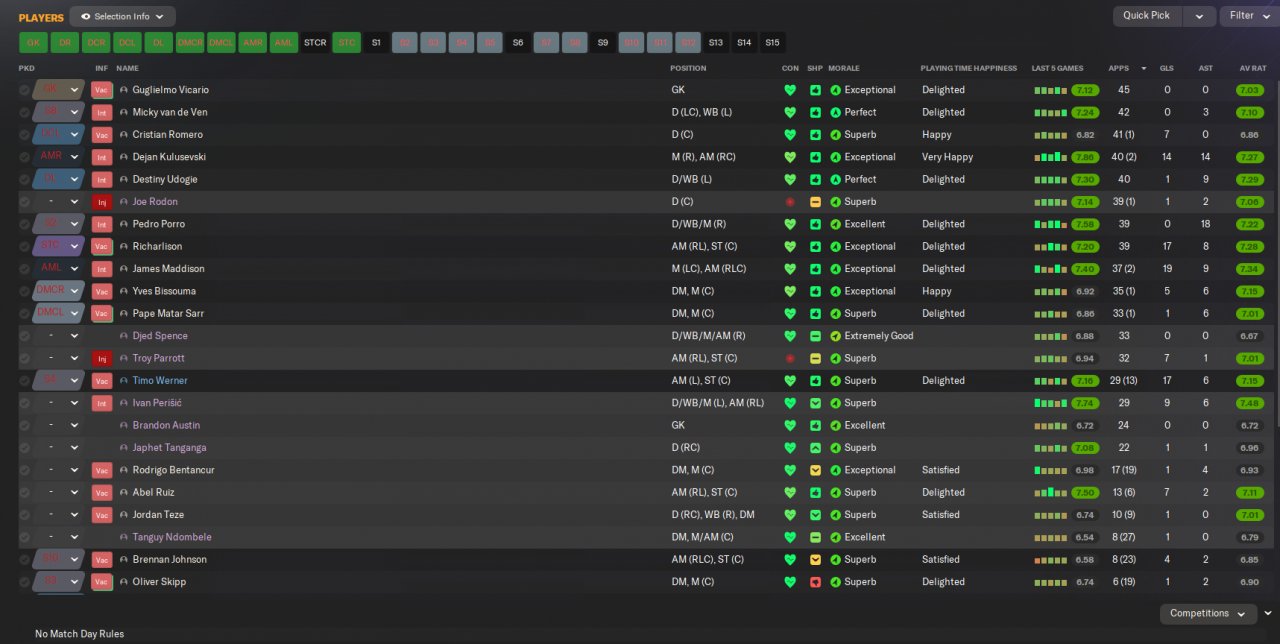Toggle the picked checkmark for Djed Spence

tap(24, 336)
